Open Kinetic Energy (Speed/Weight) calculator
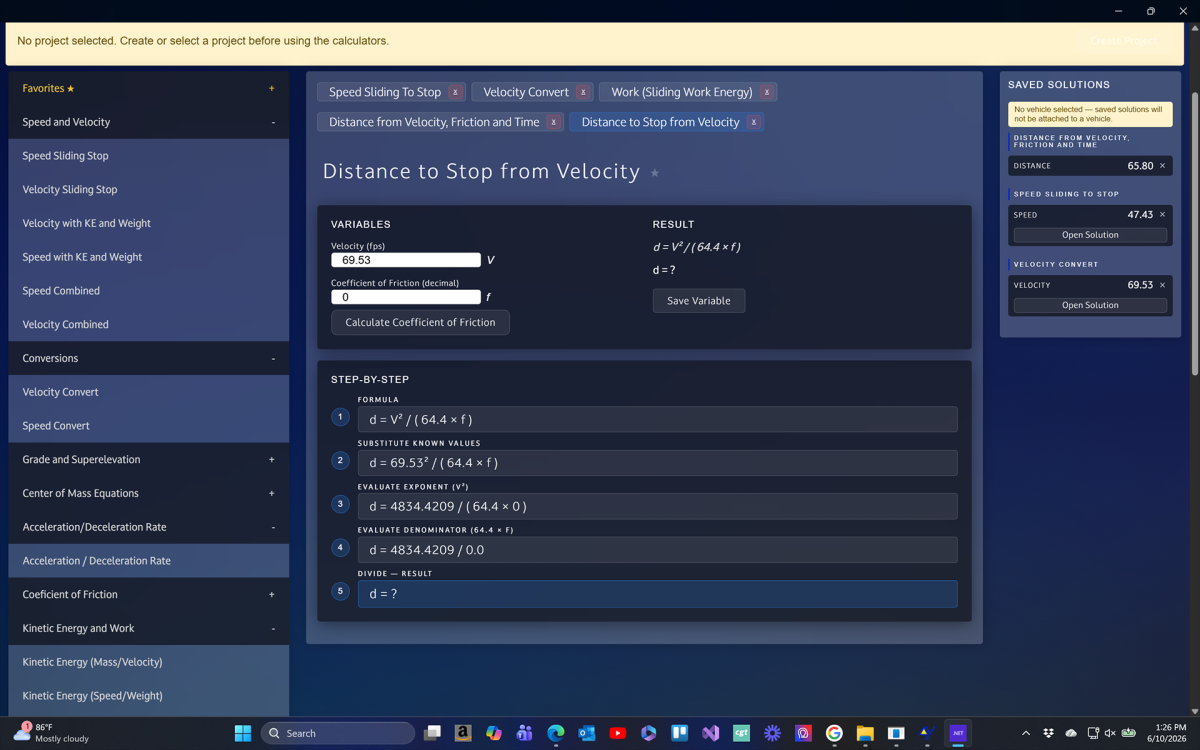 (x=149, y=696)
